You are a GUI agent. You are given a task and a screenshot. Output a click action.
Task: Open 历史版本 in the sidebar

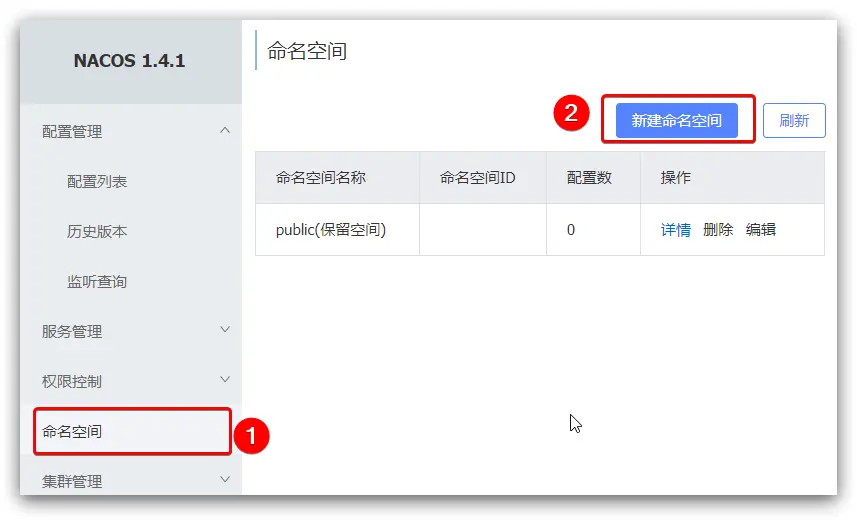(97, 232)
